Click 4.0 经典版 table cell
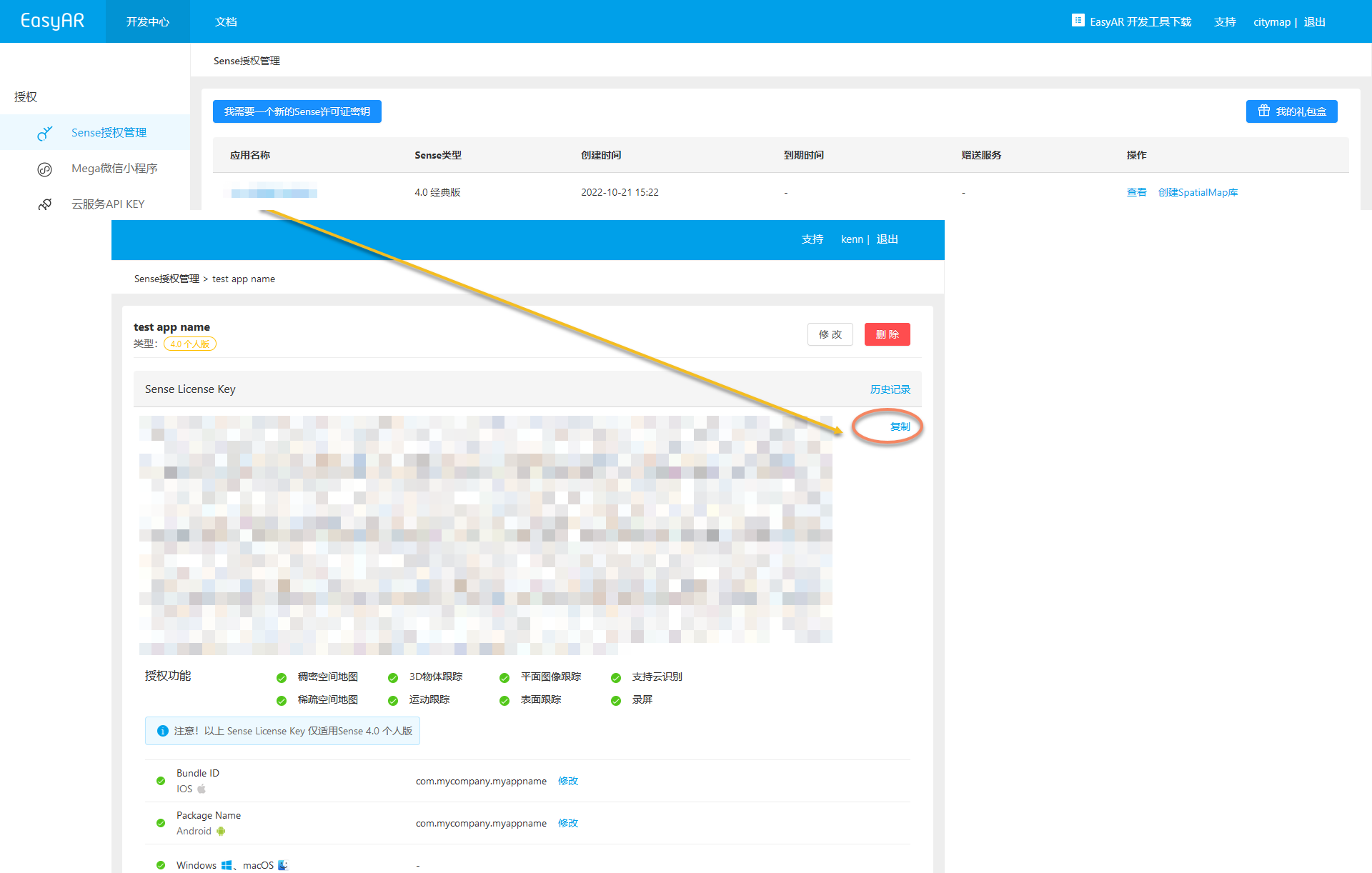Screen dimensions: 1372x873 [x=437, y=192]
